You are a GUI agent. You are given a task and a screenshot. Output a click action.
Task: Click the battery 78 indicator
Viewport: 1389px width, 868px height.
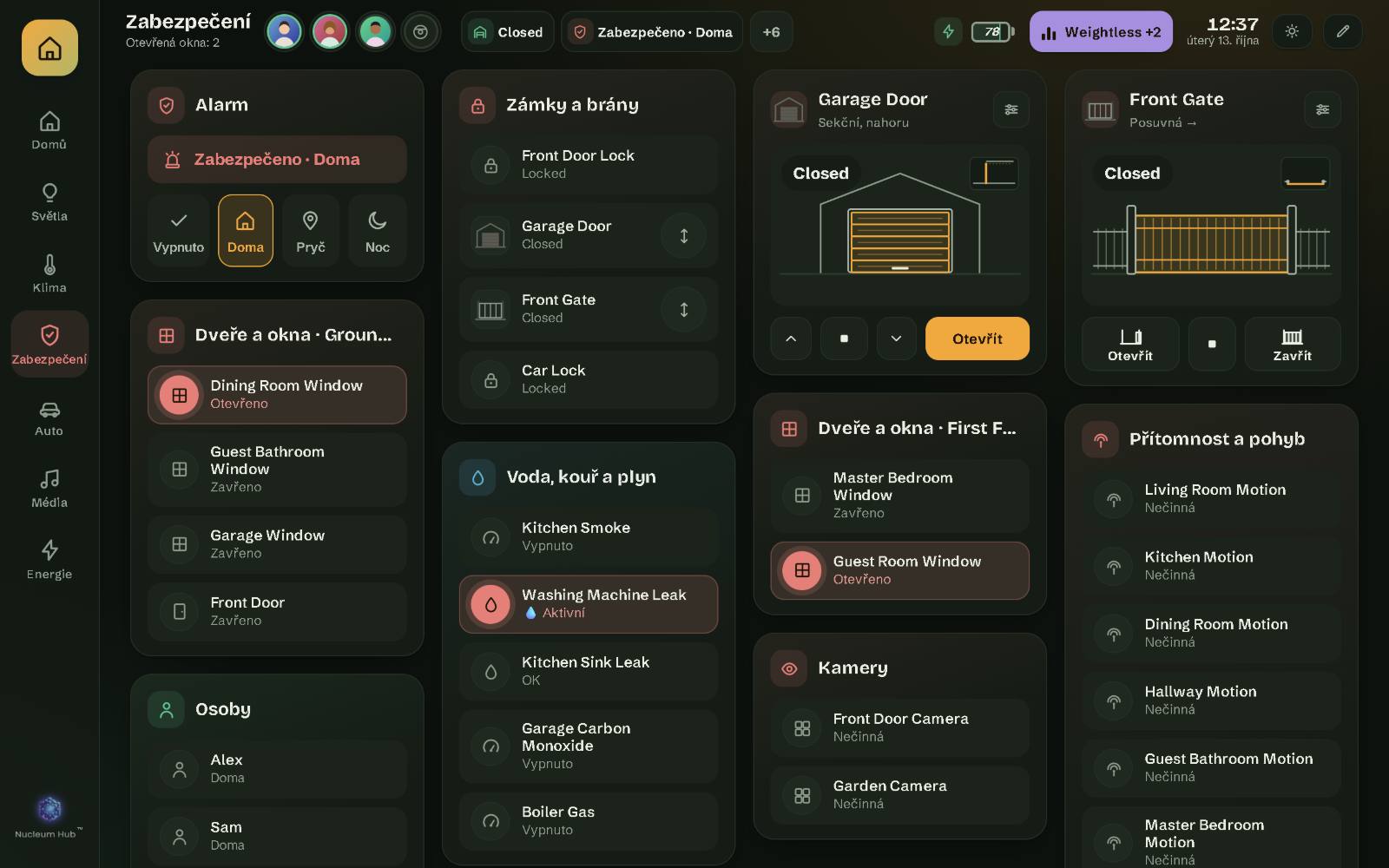[x=991, y=32]
